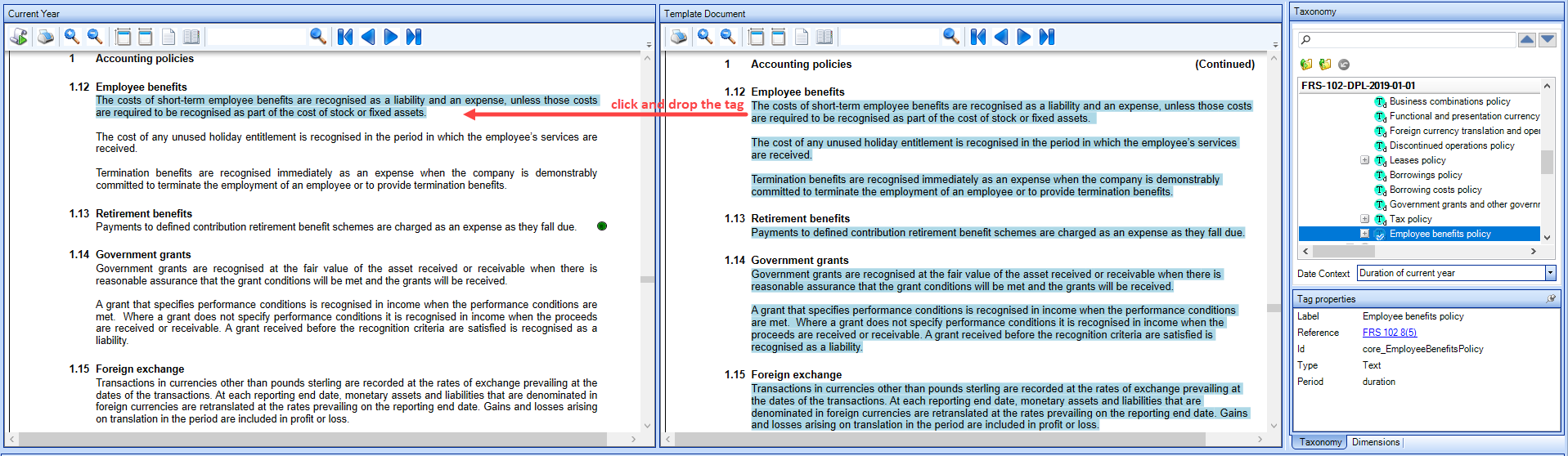The height and width of the screenshot is (456, 1568).
Task: Click taxonomy tree scroll-down arrow
Action: (x=1547, y=237)
